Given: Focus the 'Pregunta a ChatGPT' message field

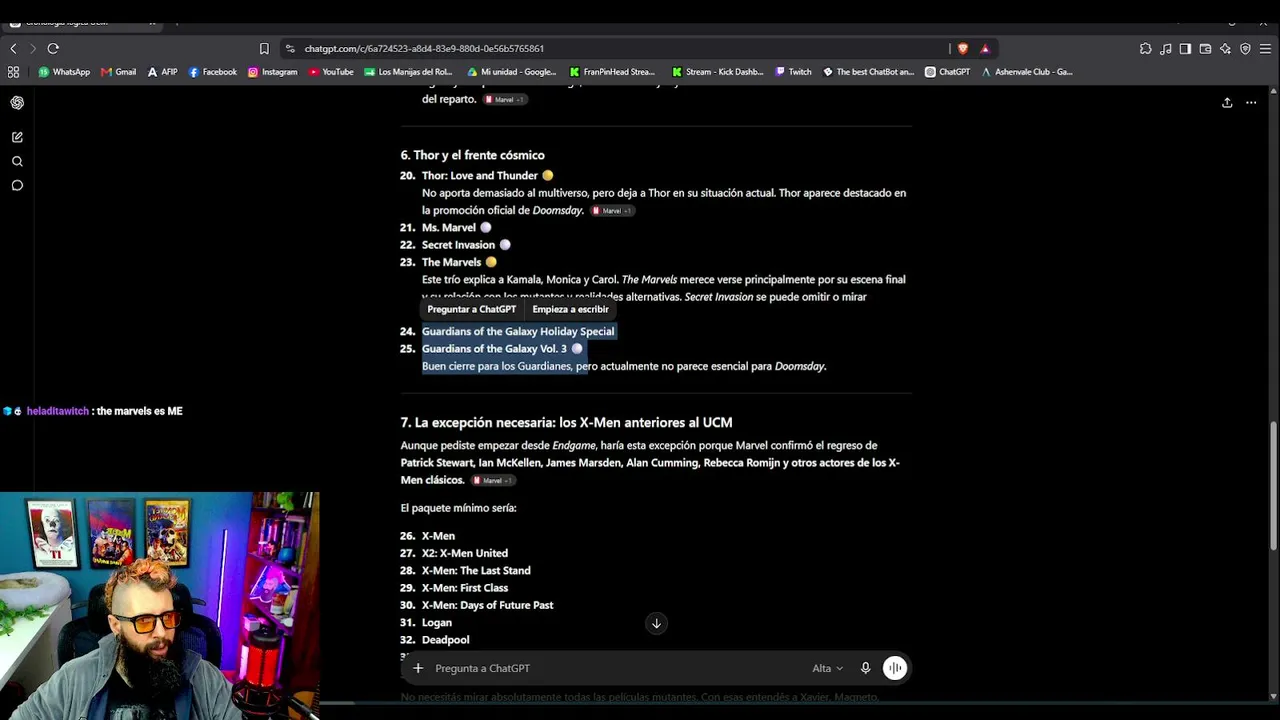Looking at the screenshot, I should coord(620,668).
